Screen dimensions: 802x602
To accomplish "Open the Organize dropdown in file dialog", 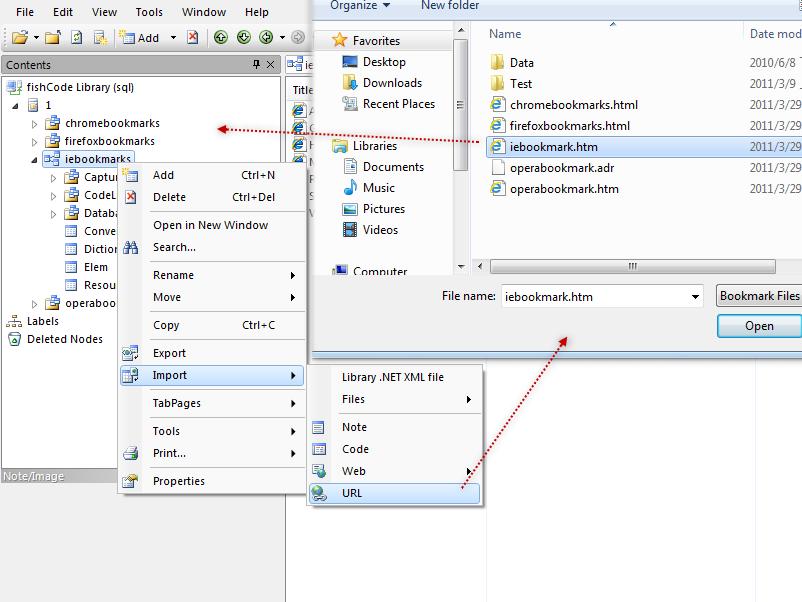I will [x=360, y=6].
